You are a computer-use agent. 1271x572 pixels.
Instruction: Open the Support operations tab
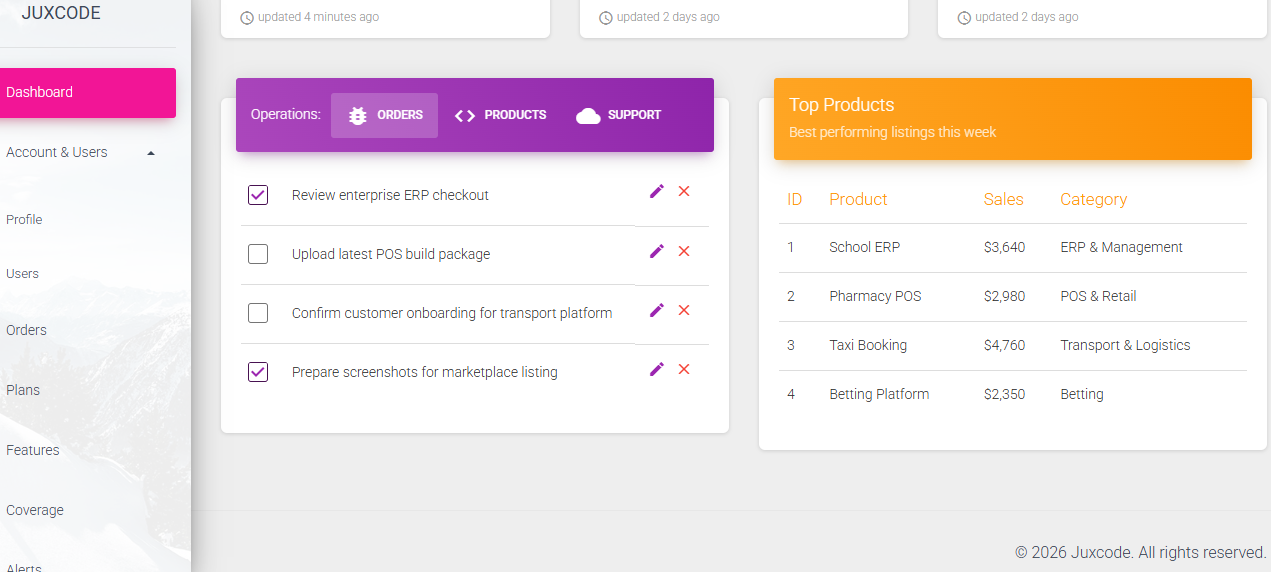coord(619,115)
